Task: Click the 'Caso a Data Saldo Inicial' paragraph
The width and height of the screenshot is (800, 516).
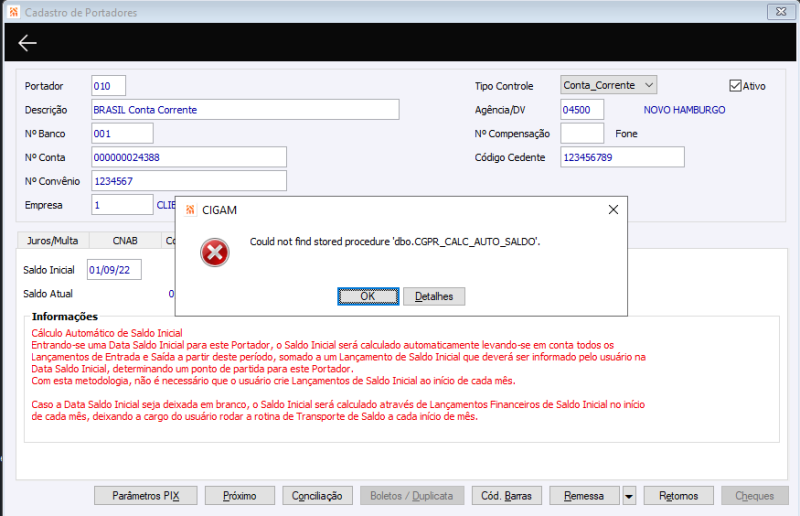Action: (338, 410)
